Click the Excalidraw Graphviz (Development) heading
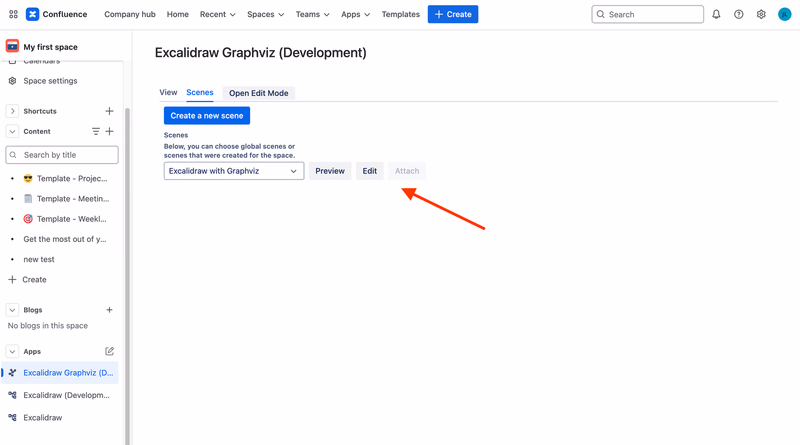This screenshot has width=800, height=445. pos(261,53)
